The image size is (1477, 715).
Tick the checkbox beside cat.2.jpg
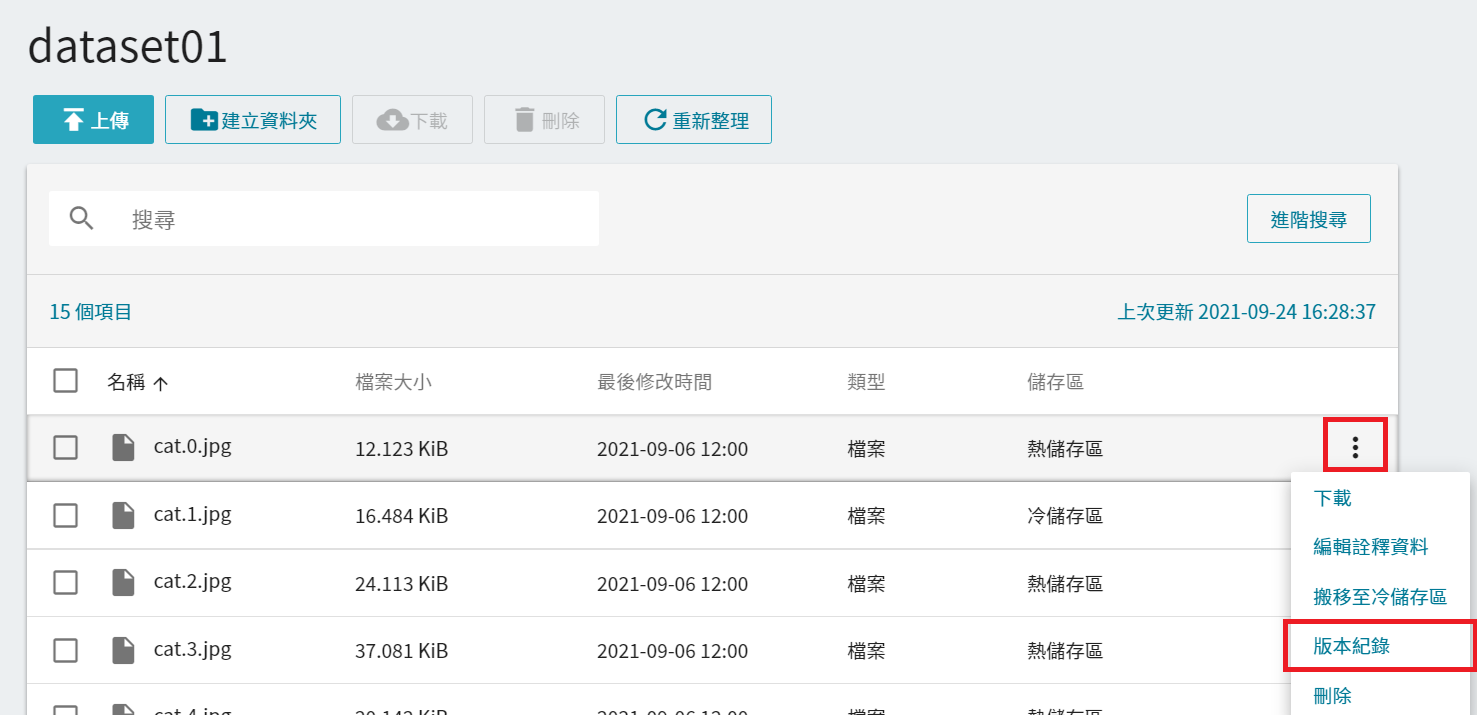(x=65, y=583)
